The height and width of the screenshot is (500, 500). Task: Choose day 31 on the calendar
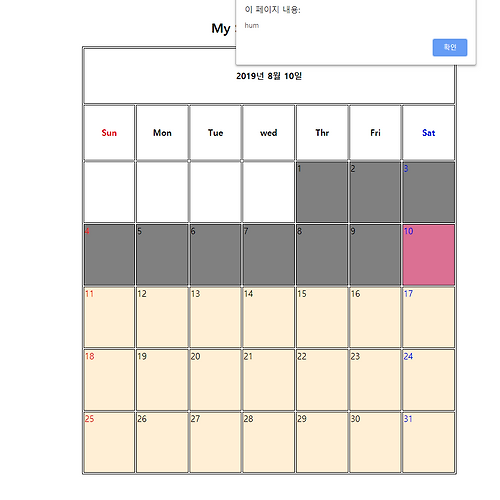pos(428,442)
